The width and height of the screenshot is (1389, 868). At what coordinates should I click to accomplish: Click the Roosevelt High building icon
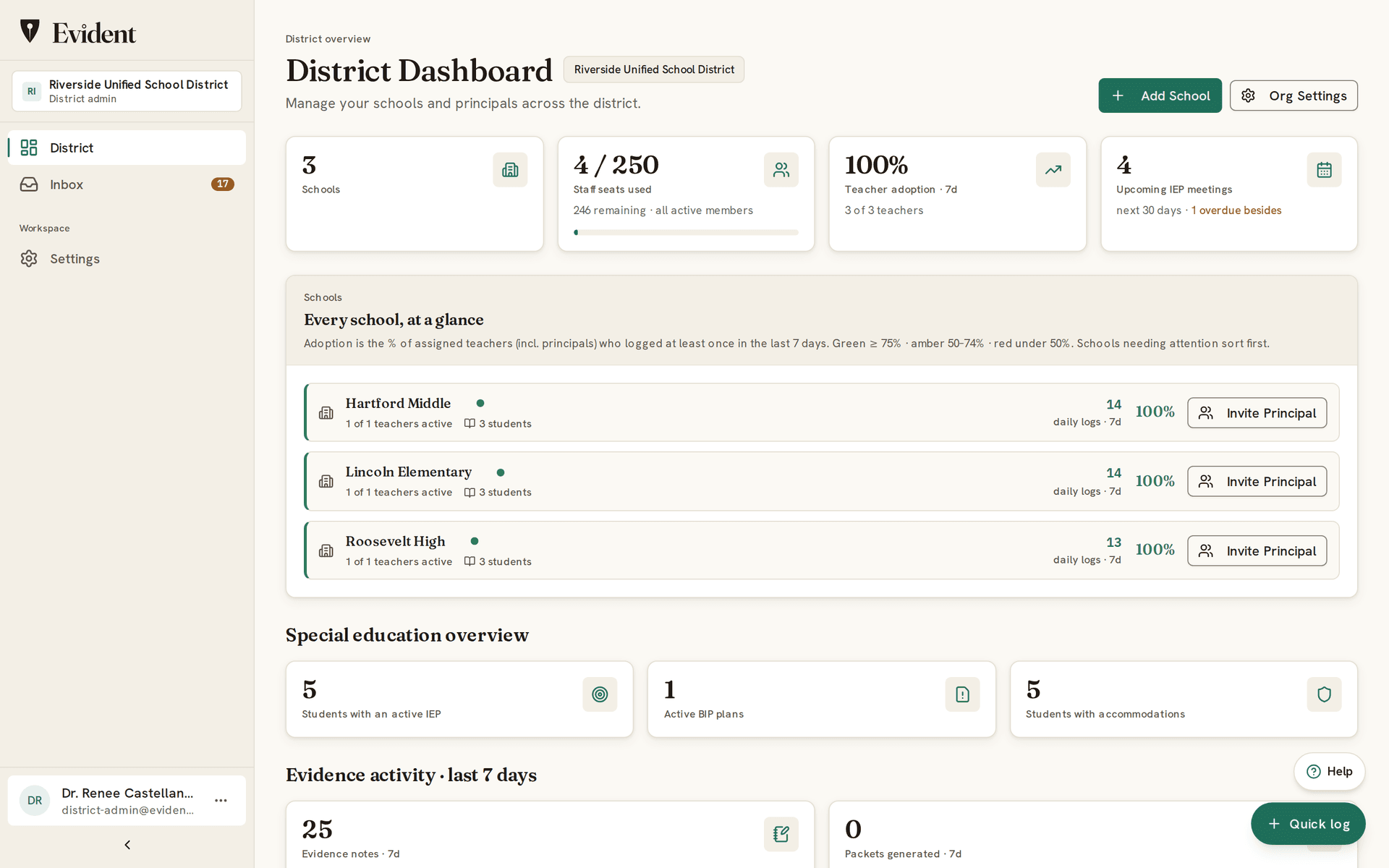tap(326, 551)
